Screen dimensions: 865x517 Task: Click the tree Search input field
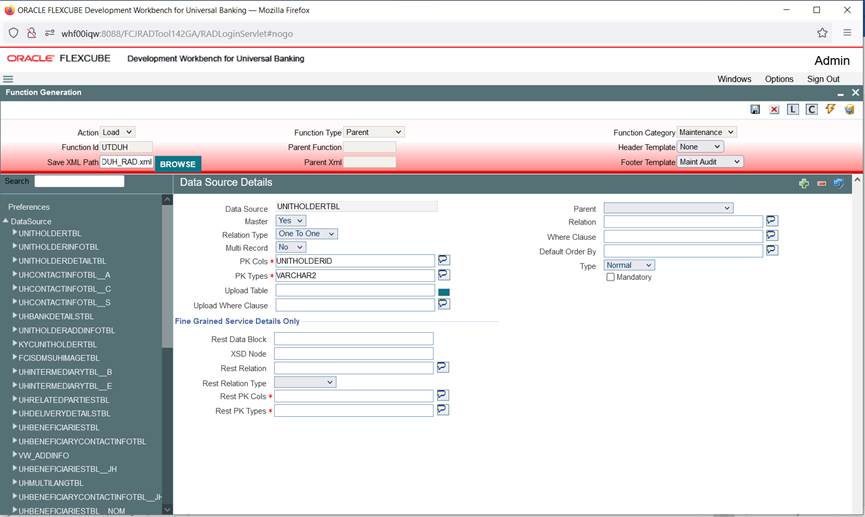click(79, 181)
